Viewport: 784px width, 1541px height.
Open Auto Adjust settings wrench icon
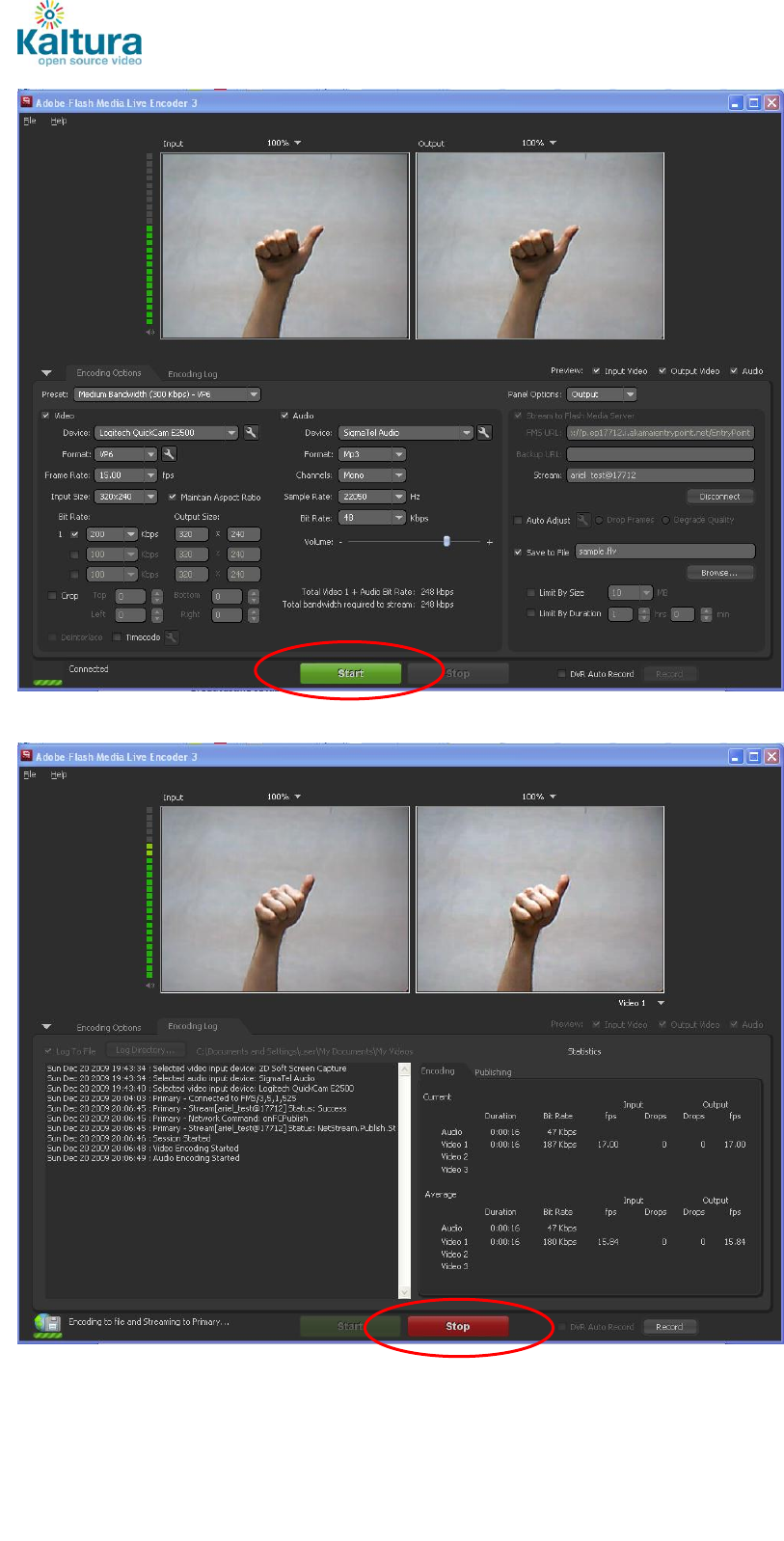(582, 520)
